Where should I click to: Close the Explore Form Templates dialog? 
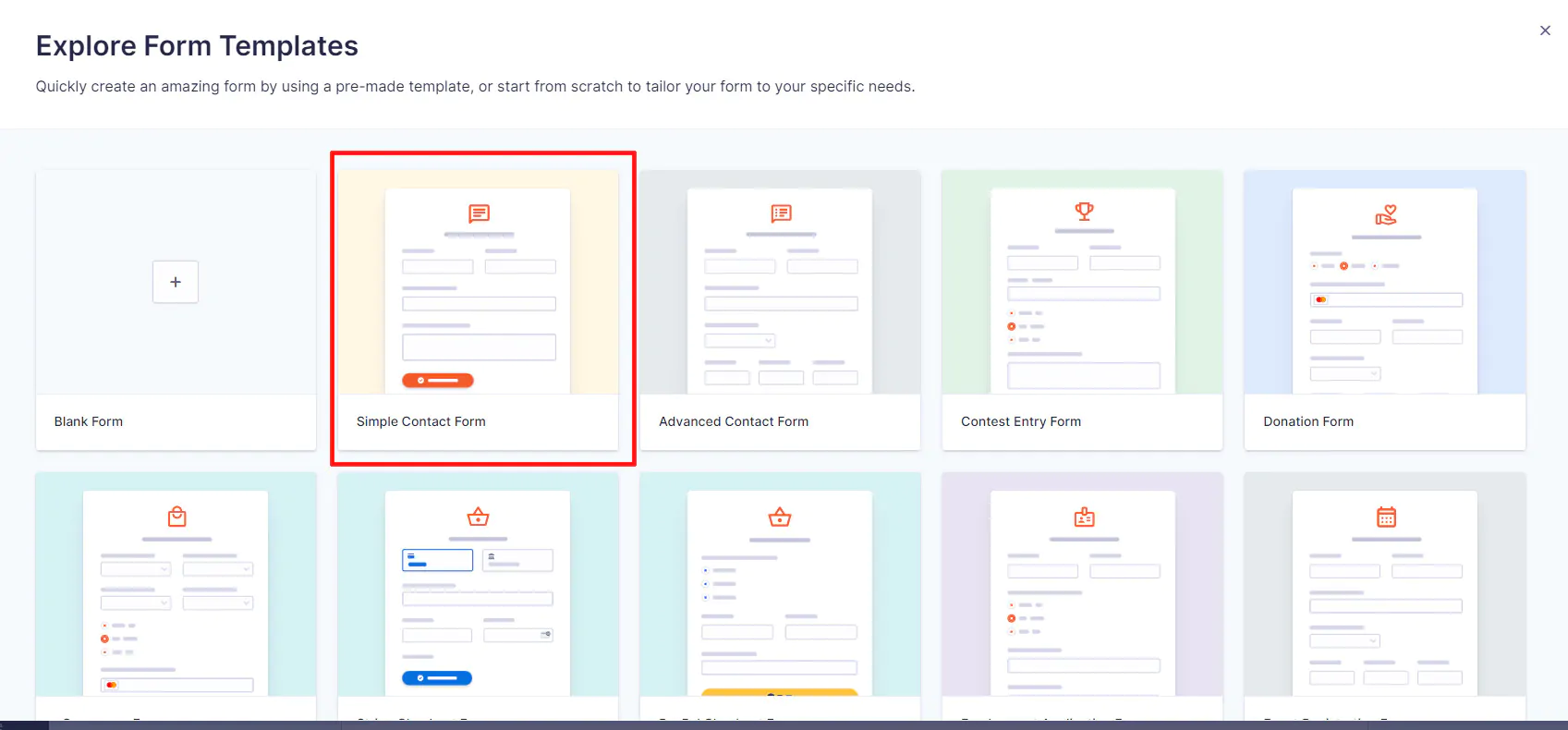(x=1545, y=30)
